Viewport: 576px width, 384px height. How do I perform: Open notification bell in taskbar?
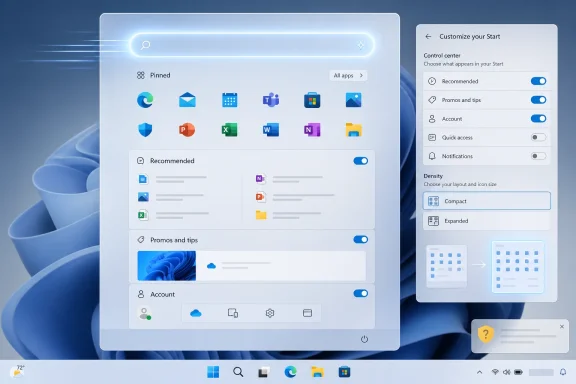click(x=563, y=372)
